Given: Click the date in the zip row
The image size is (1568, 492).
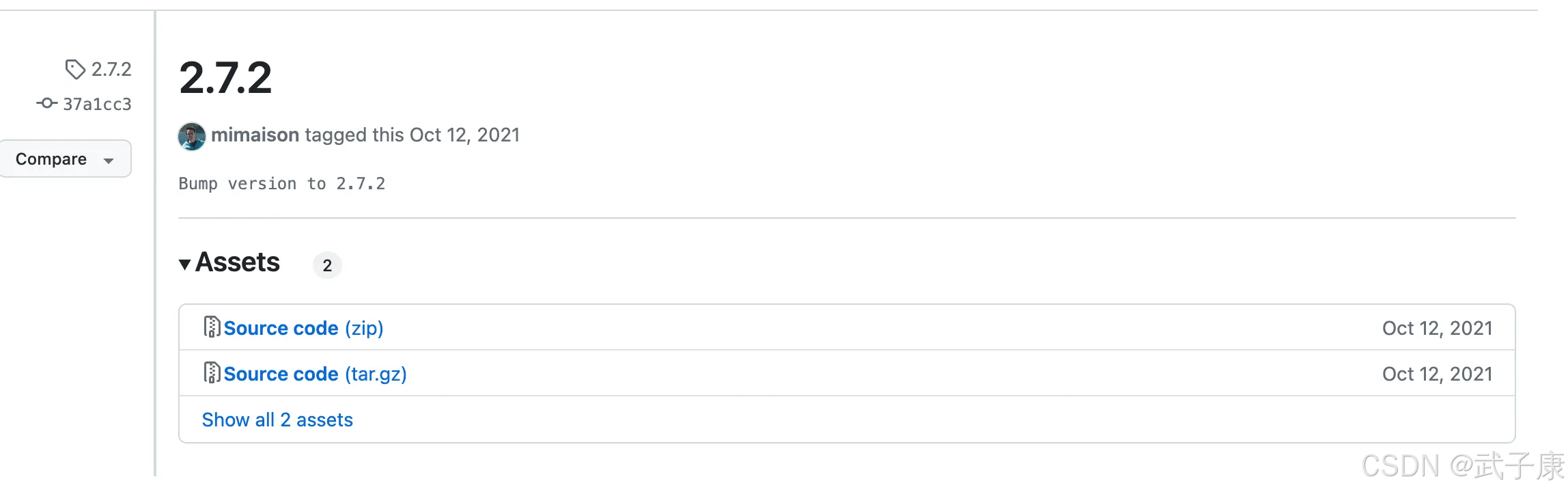Looking at the screenshot, I should 1437,328.
